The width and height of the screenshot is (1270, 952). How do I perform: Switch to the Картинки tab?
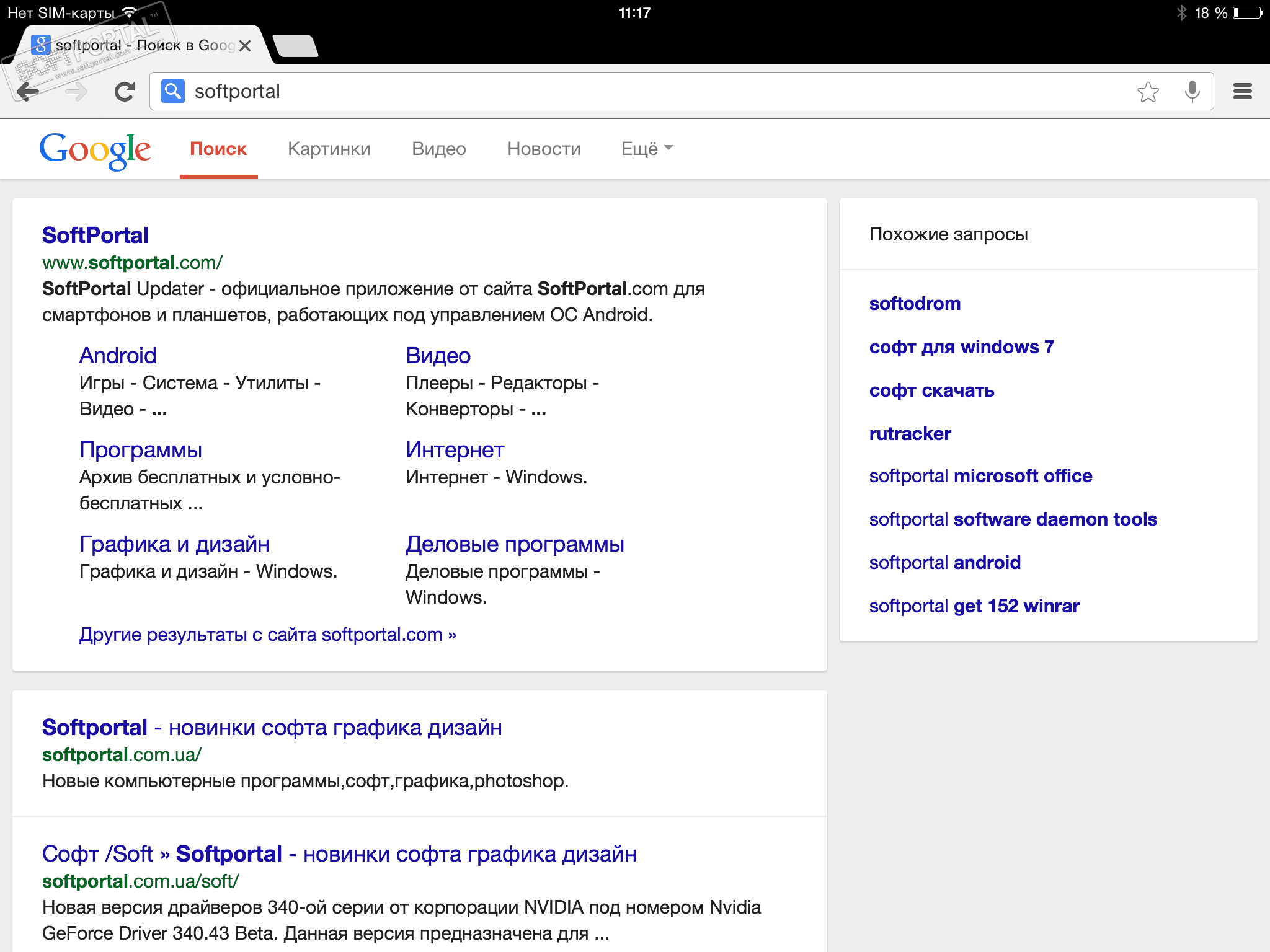coord(329,149)
